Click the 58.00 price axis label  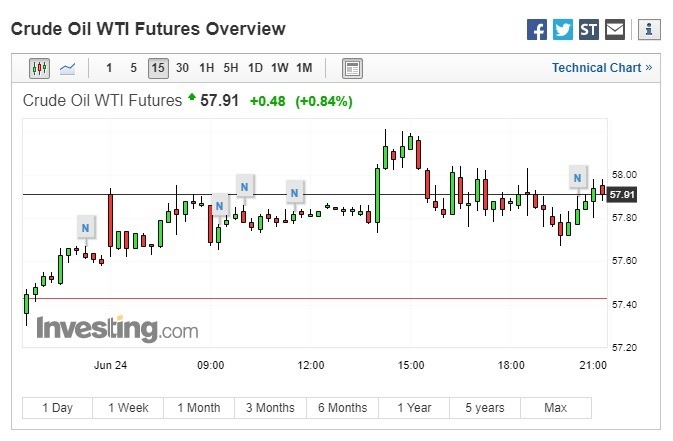(624, 175)
